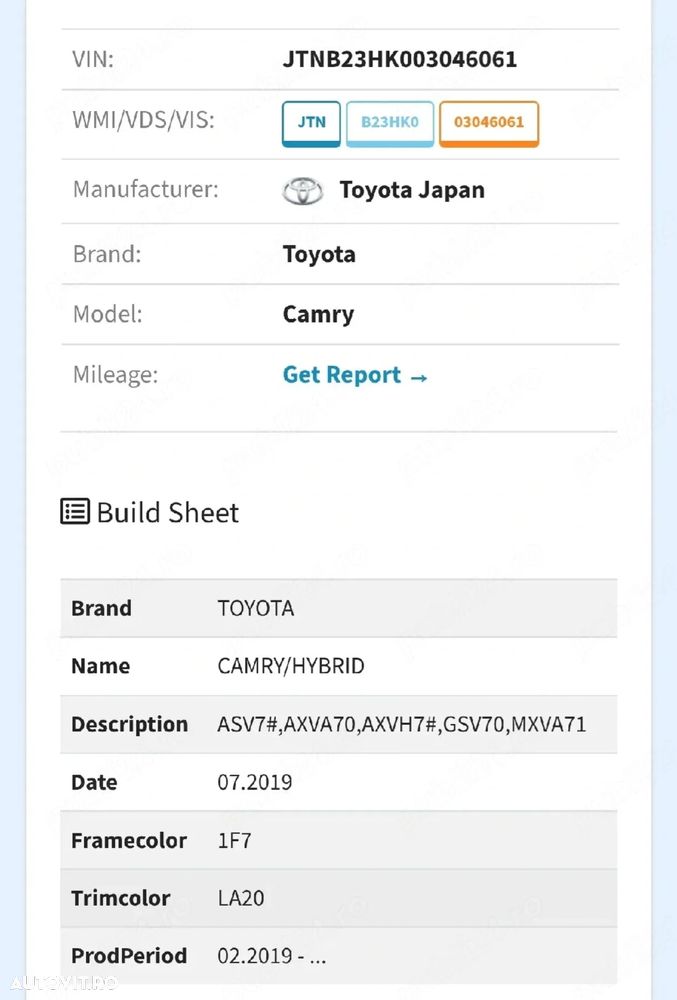Click the Brand: label above Model
This screenshot has width=677, height=1000.
click(106, 254)
